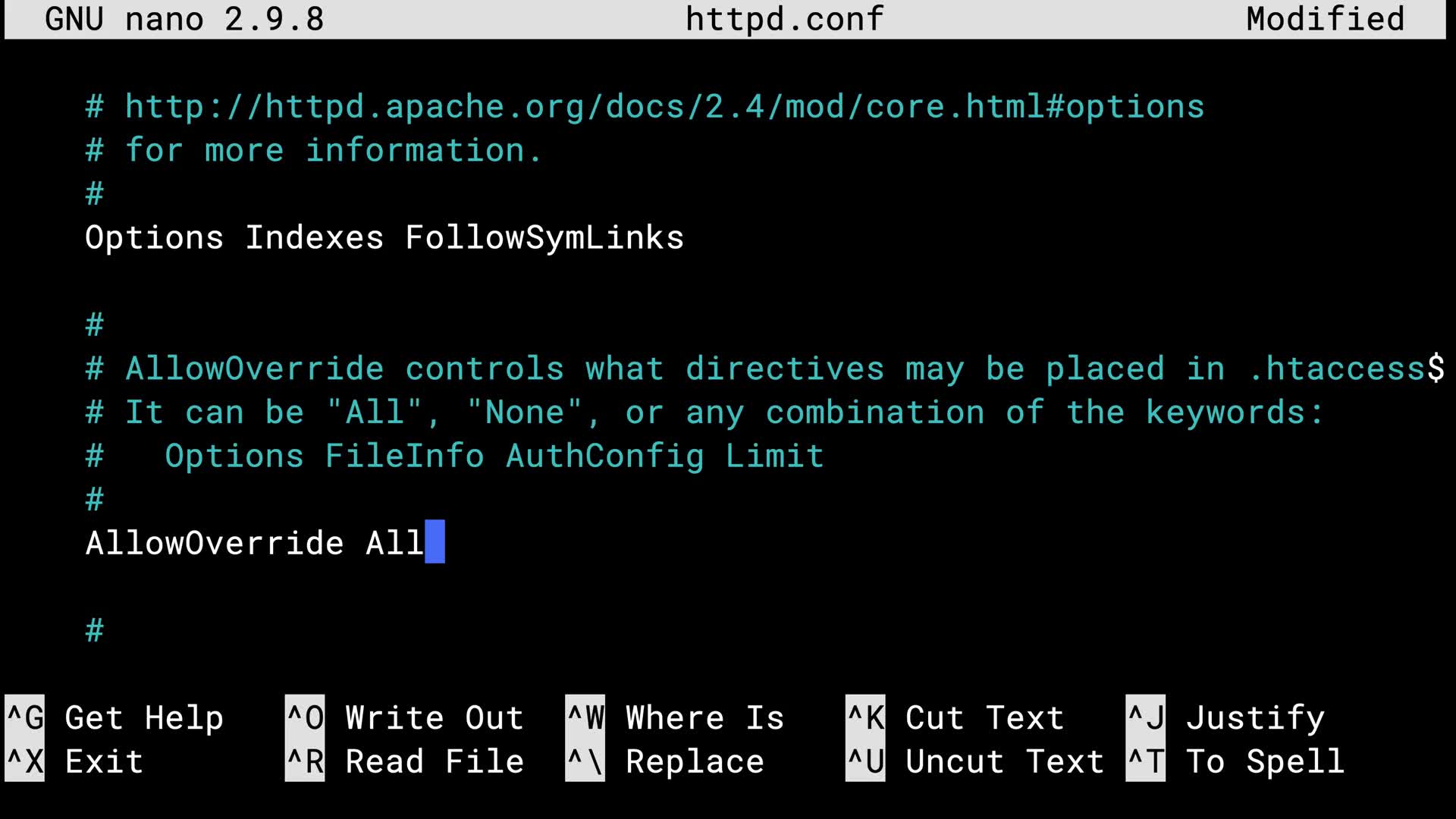This screenshot has width=1456, height=819.
Task: Click the httpd.apache.org docs URL comment
Action: pyautogui.click(x=645, y=107)
